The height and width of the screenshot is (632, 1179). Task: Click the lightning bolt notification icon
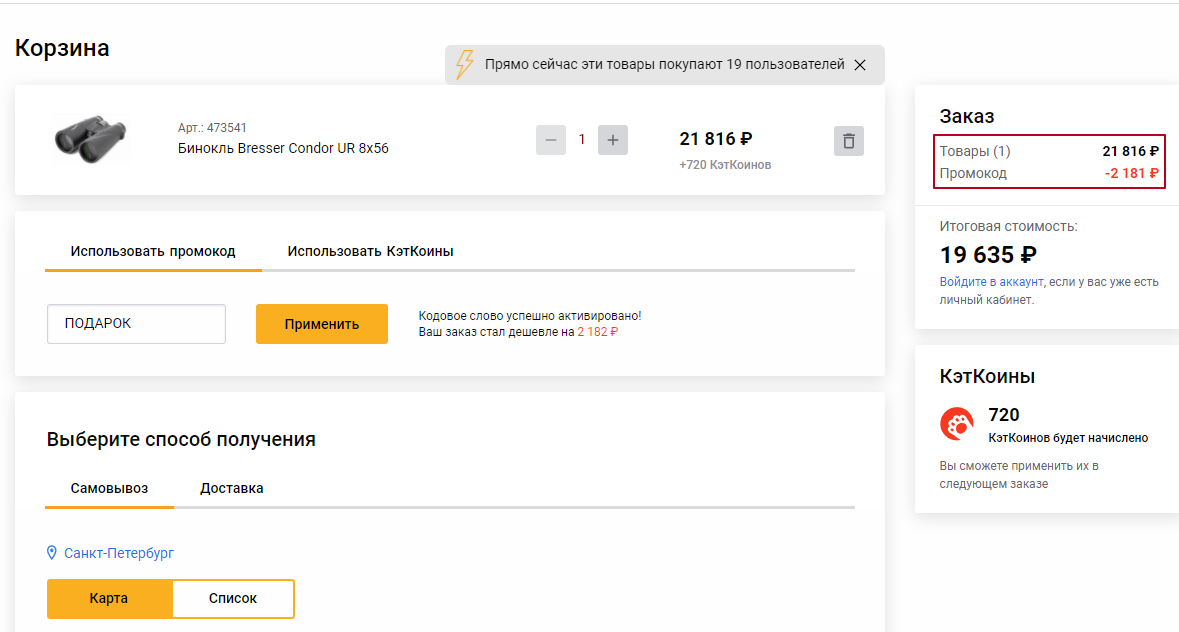pos(465,64)
